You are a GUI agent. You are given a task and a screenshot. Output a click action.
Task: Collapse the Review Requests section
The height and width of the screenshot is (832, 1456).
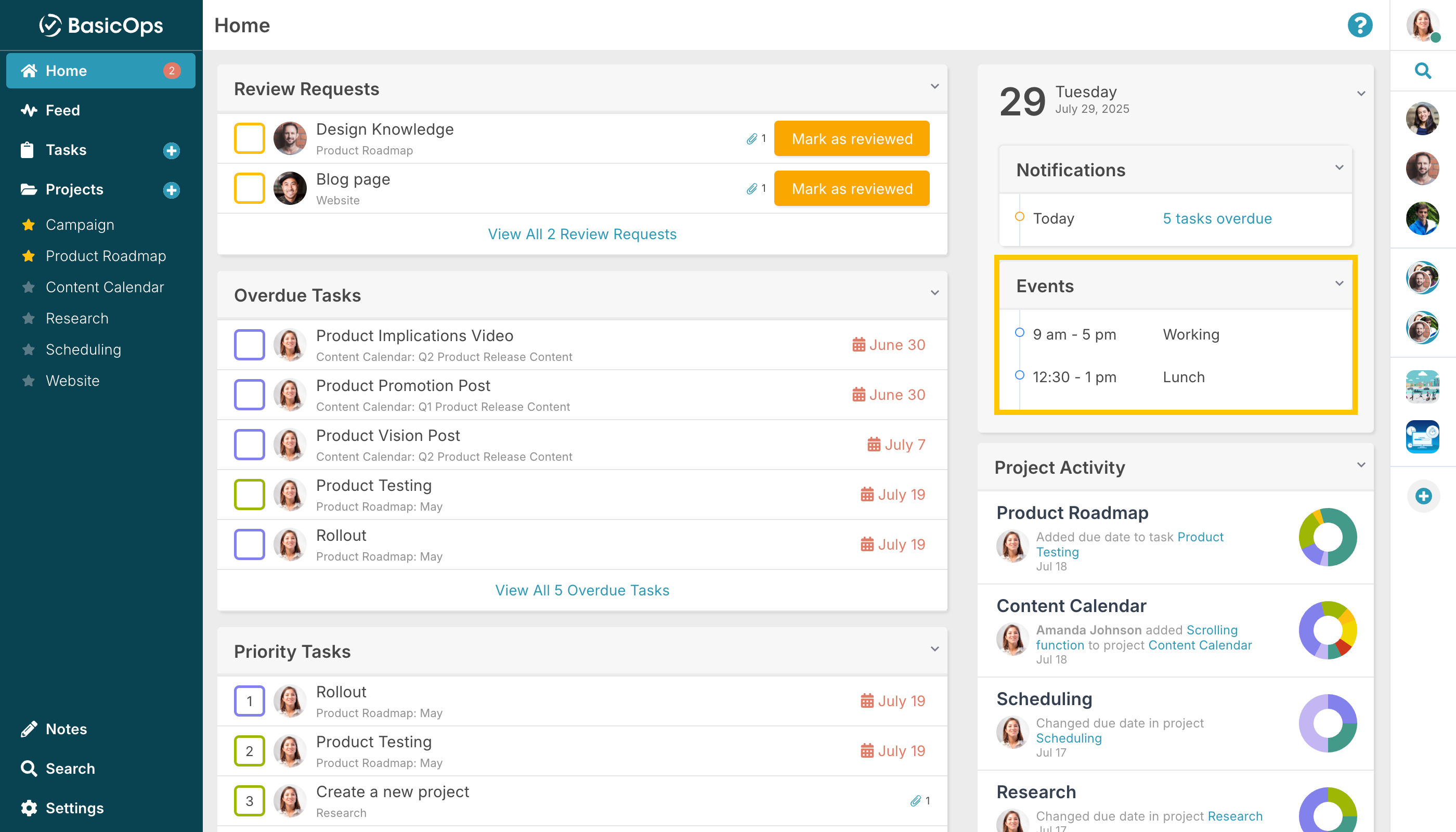point(935,86)
